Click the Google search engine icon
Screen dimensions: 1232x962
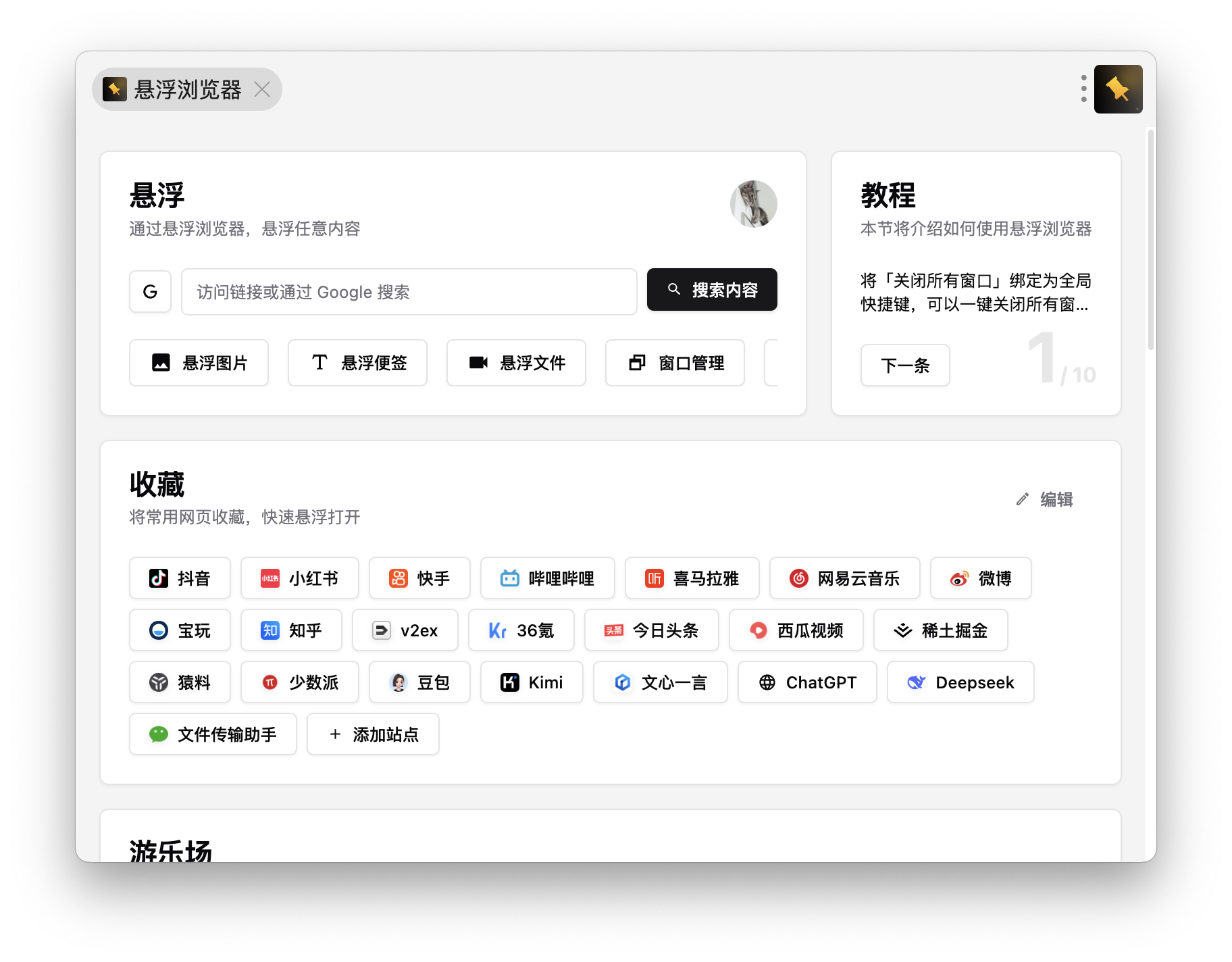tap(150, 292)
